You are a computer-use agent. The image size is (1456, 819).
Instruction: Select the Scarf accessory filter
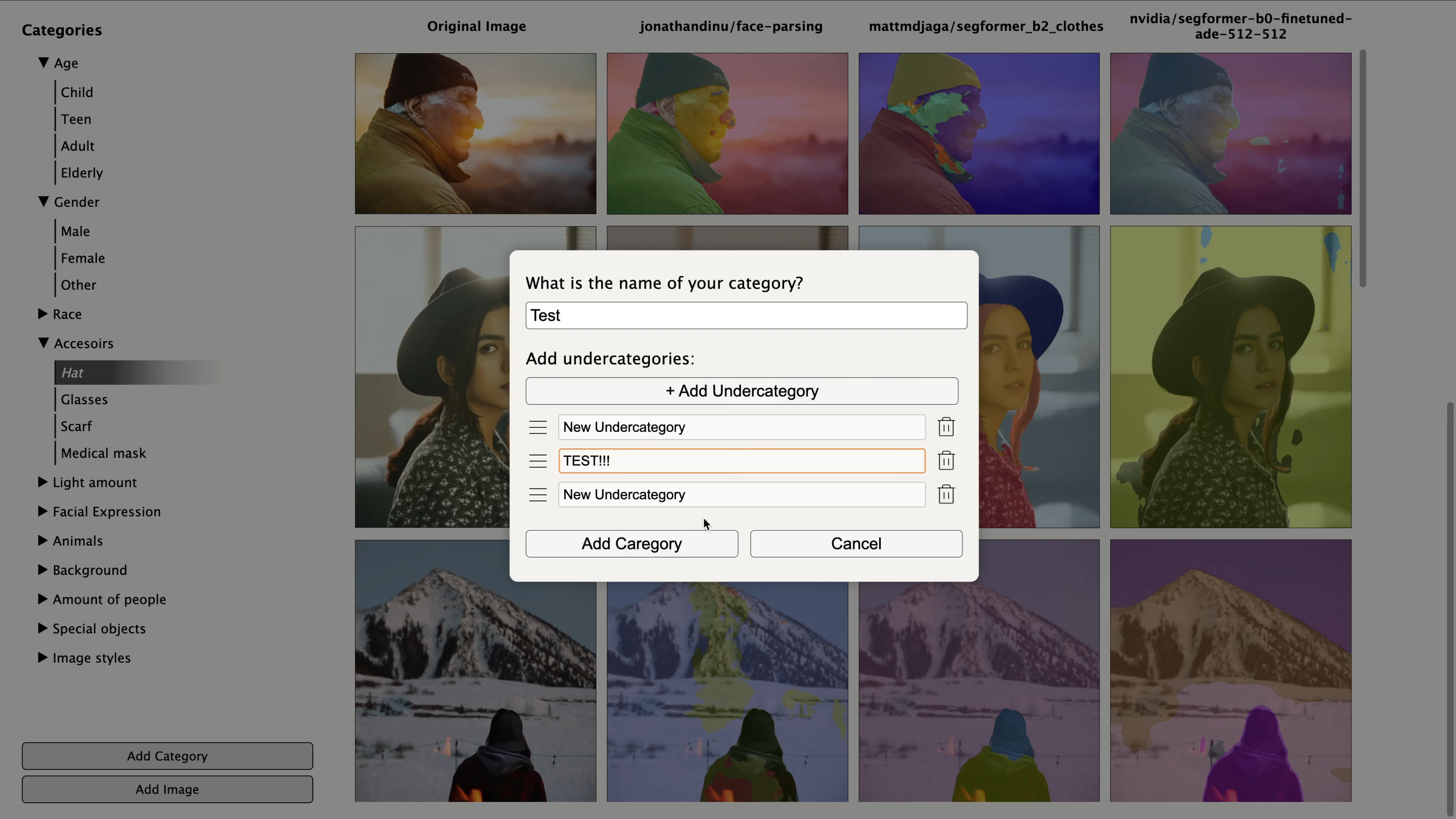76,426
